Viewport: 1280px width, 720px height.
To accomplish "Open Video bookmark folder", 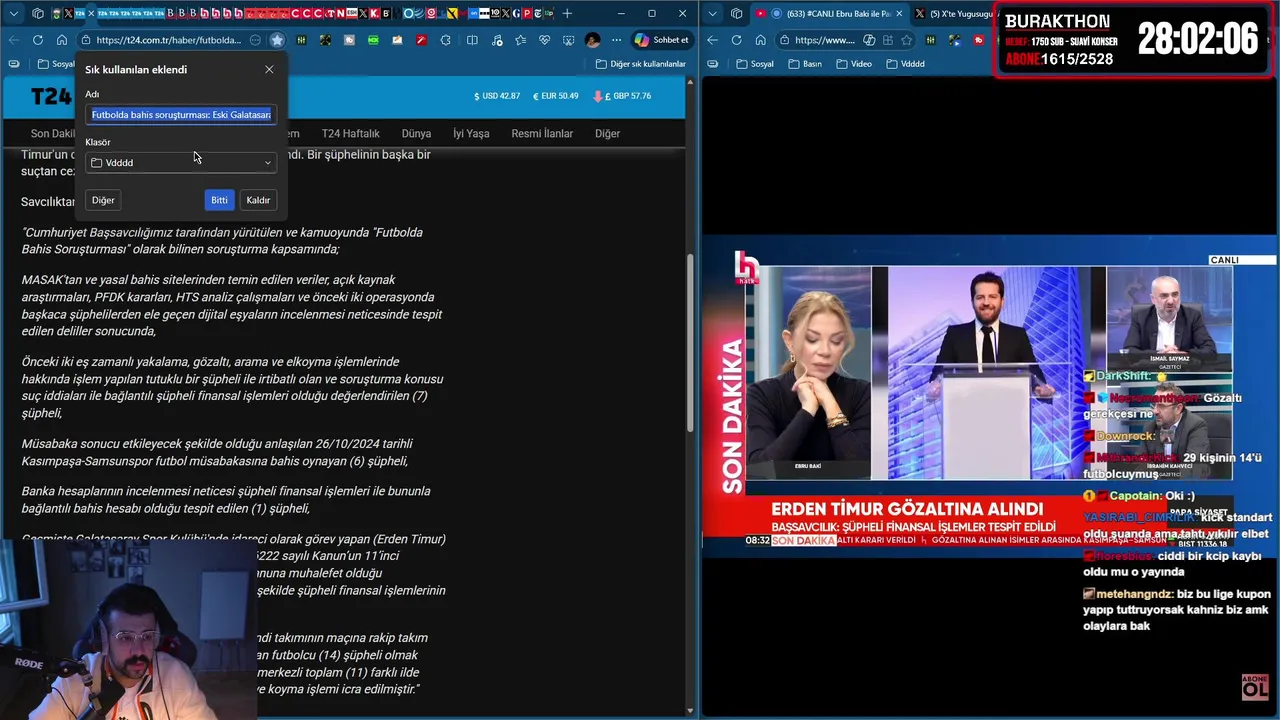I will [x=854, y=64].
